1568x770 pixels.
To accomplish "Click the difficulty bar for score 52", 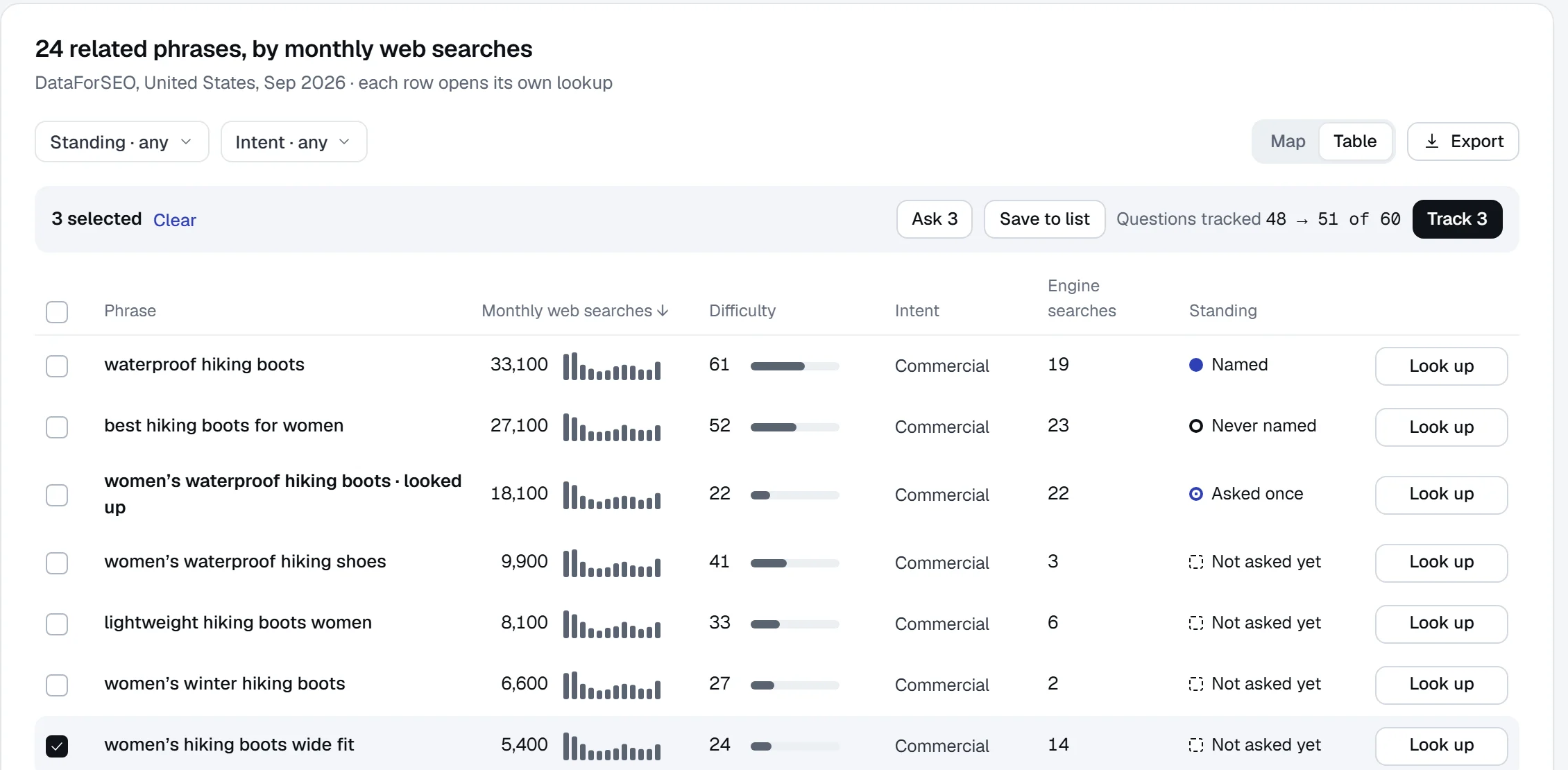I will click(795, 427).
